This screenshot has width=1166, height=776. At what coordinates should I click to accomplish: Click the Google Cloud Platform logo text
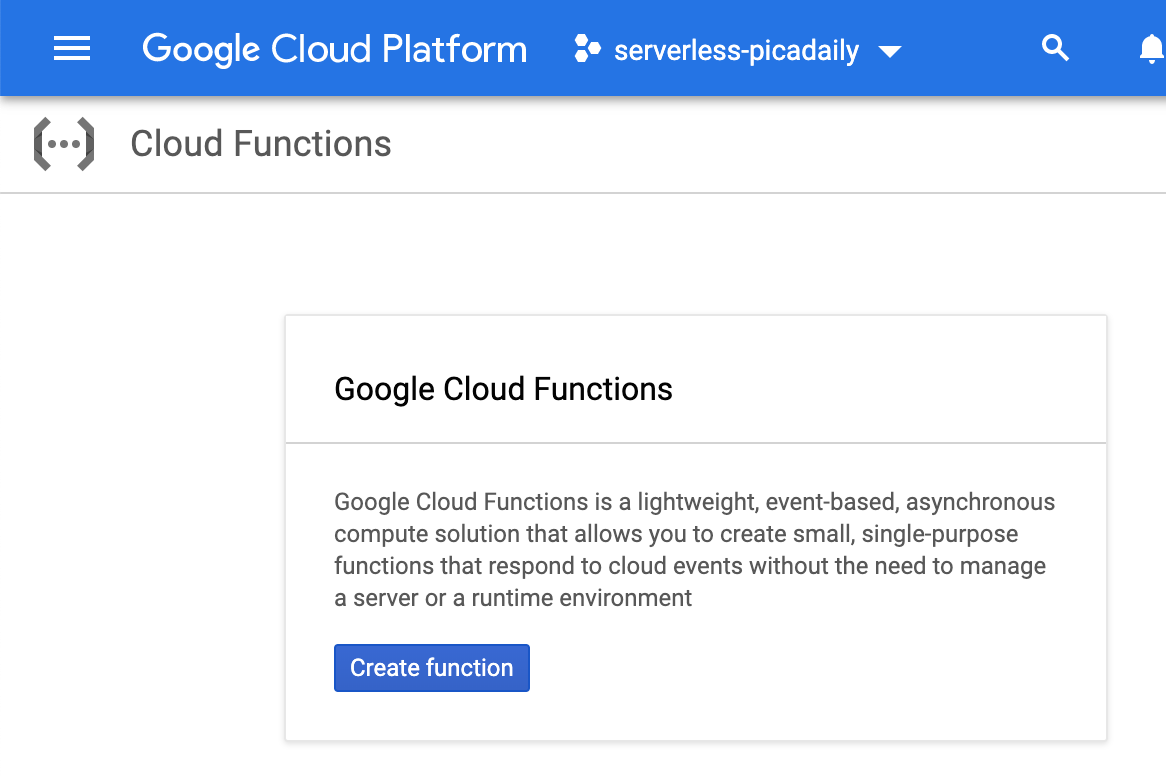pos(334,49)
